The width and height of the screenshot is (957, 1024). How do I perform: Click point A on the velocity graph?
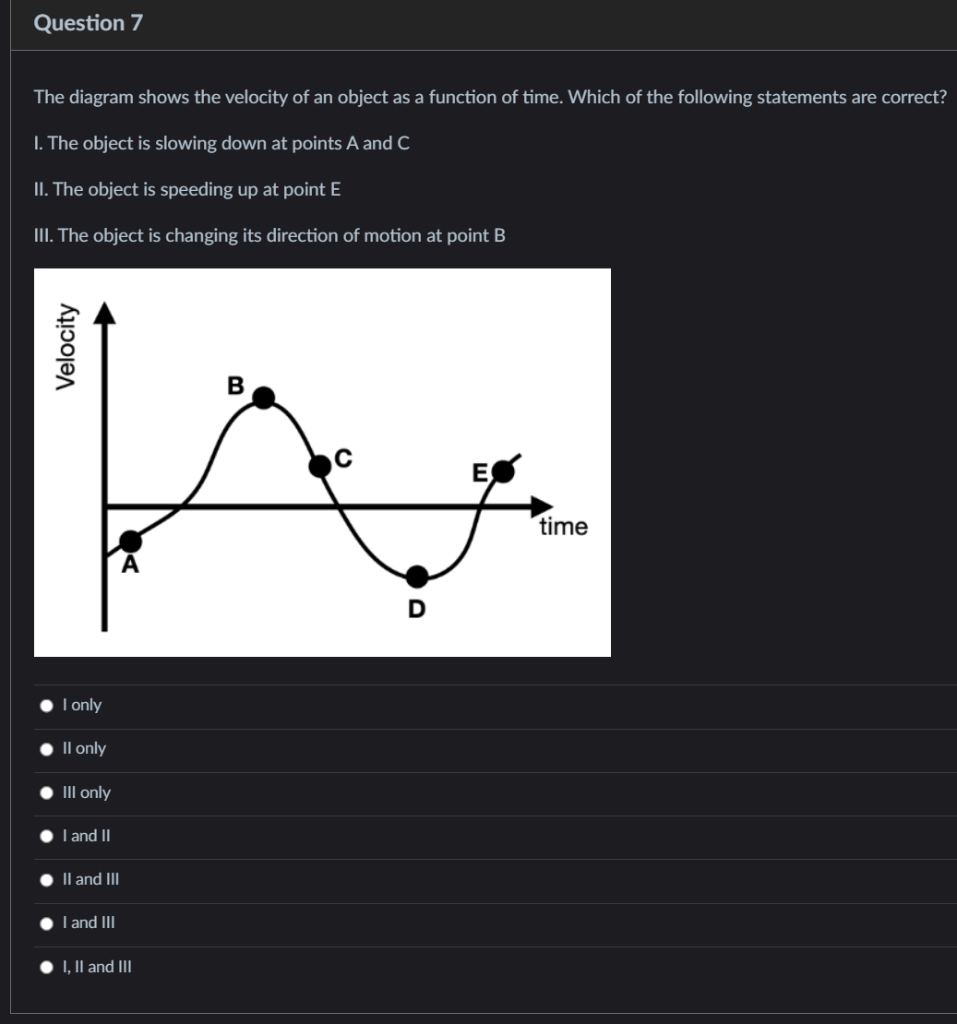131,540
